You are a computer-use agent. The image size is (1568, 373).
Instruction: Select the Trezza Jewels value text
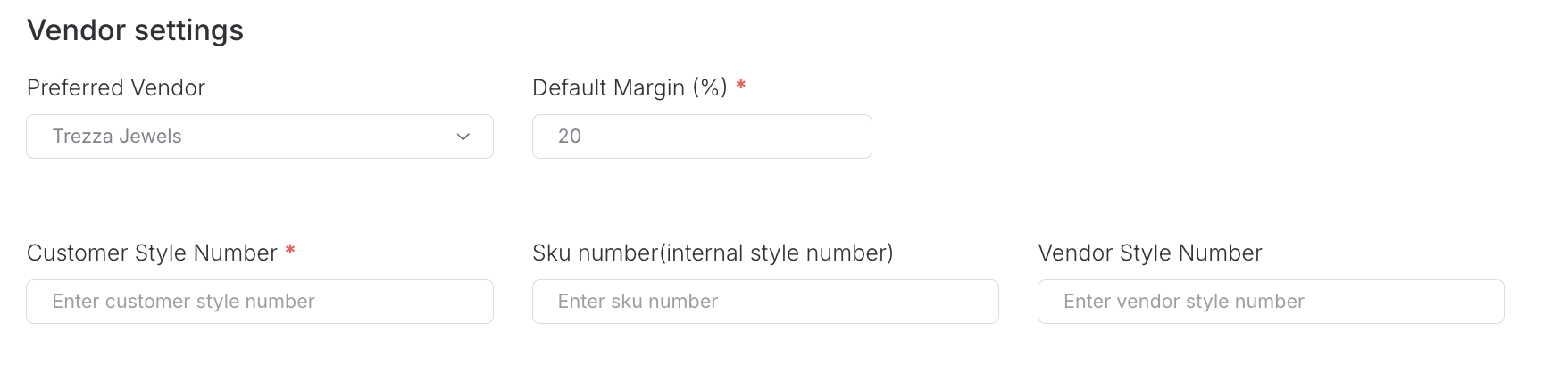tap(117, 137)
